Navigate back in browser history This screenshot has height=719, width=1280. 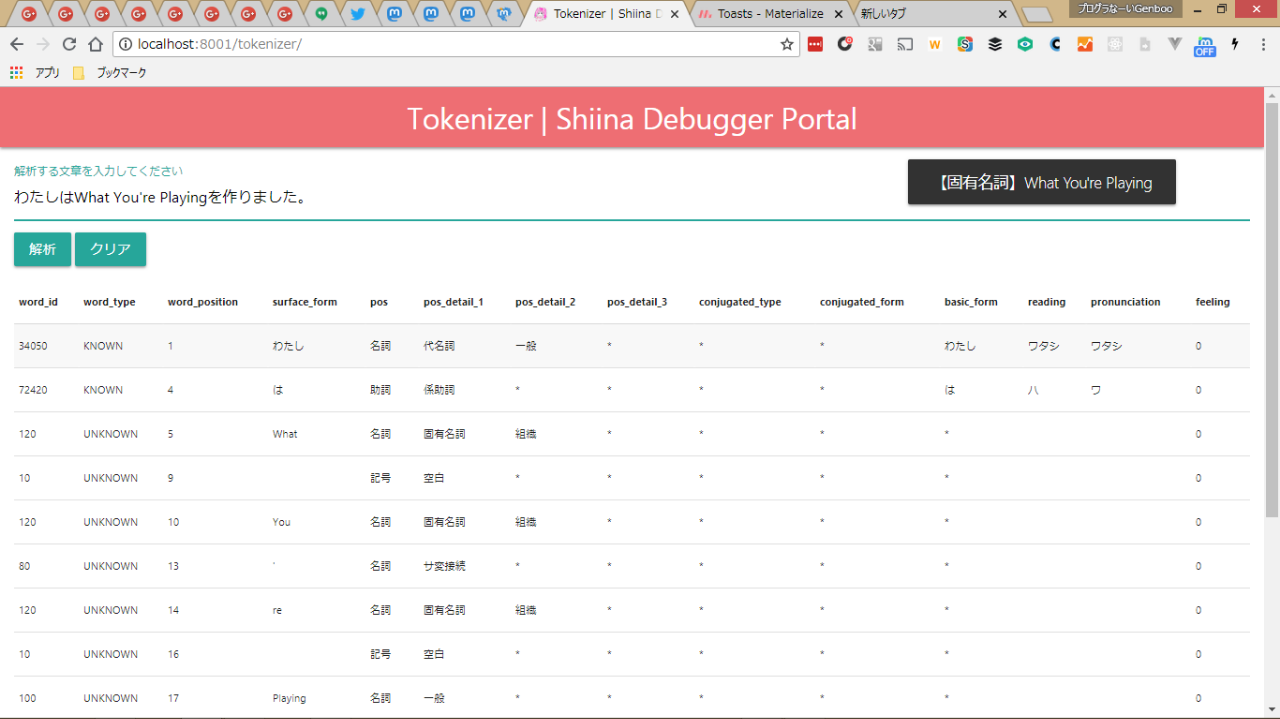point(17,44)
